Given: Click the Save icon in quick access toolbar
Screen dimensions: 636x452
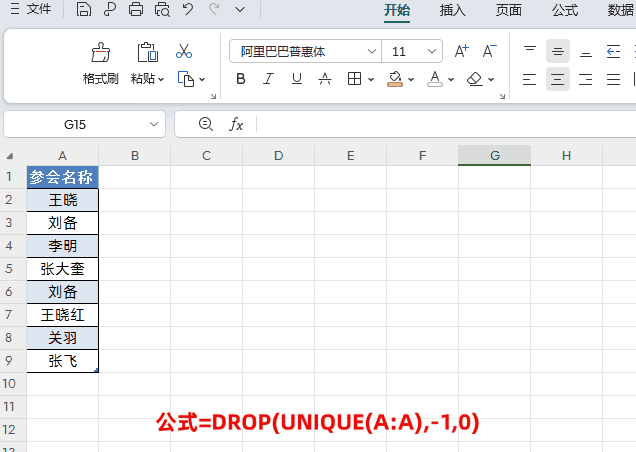Looking at the screenshot, I should tap(84, 10).
